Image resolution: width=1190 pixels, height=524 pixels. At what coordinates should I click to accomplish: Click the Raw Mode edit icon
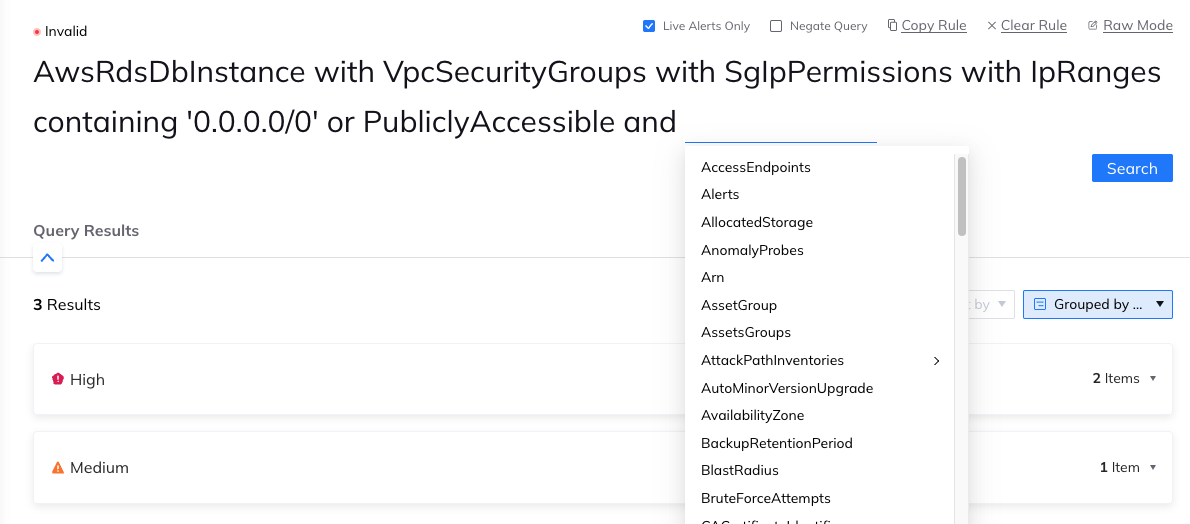[1093, 26]
